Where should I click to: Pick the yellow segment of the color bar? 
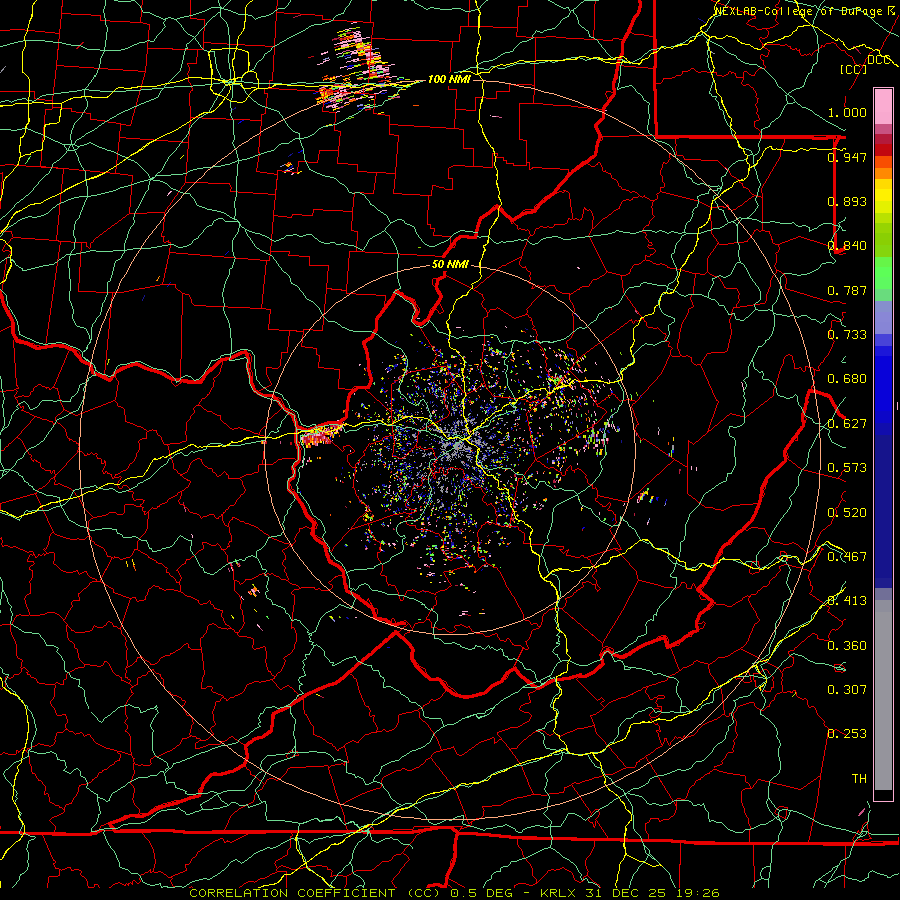pyautogui.click(x=883, y=196)
